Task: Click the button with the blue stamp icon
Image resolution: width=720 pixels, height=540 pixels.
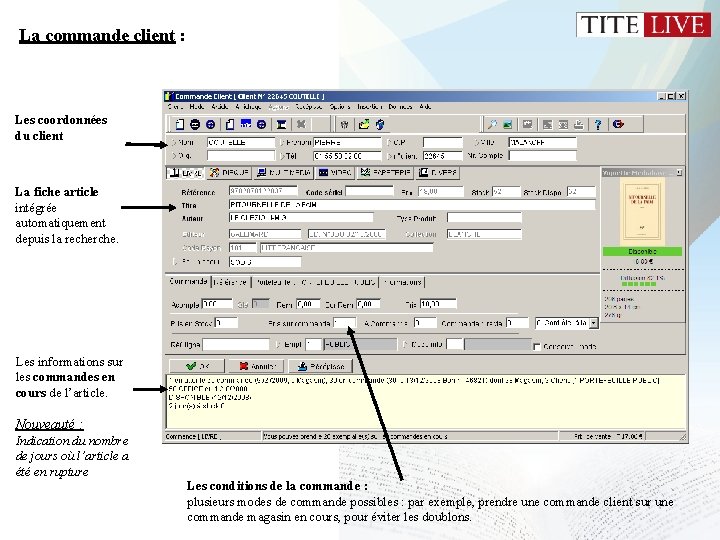Action: click(321, 366)
